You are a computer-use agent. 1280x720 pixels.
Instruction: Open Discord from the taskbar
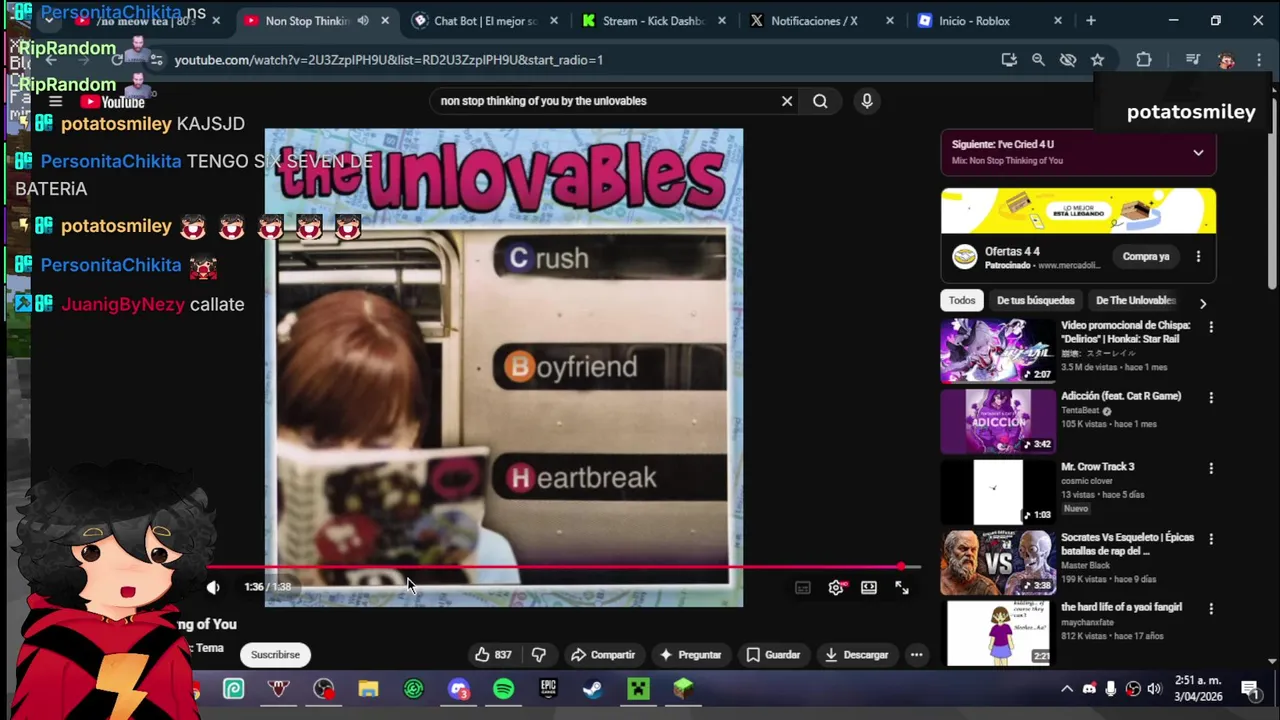pyautogui.click(x=458, y=689)
